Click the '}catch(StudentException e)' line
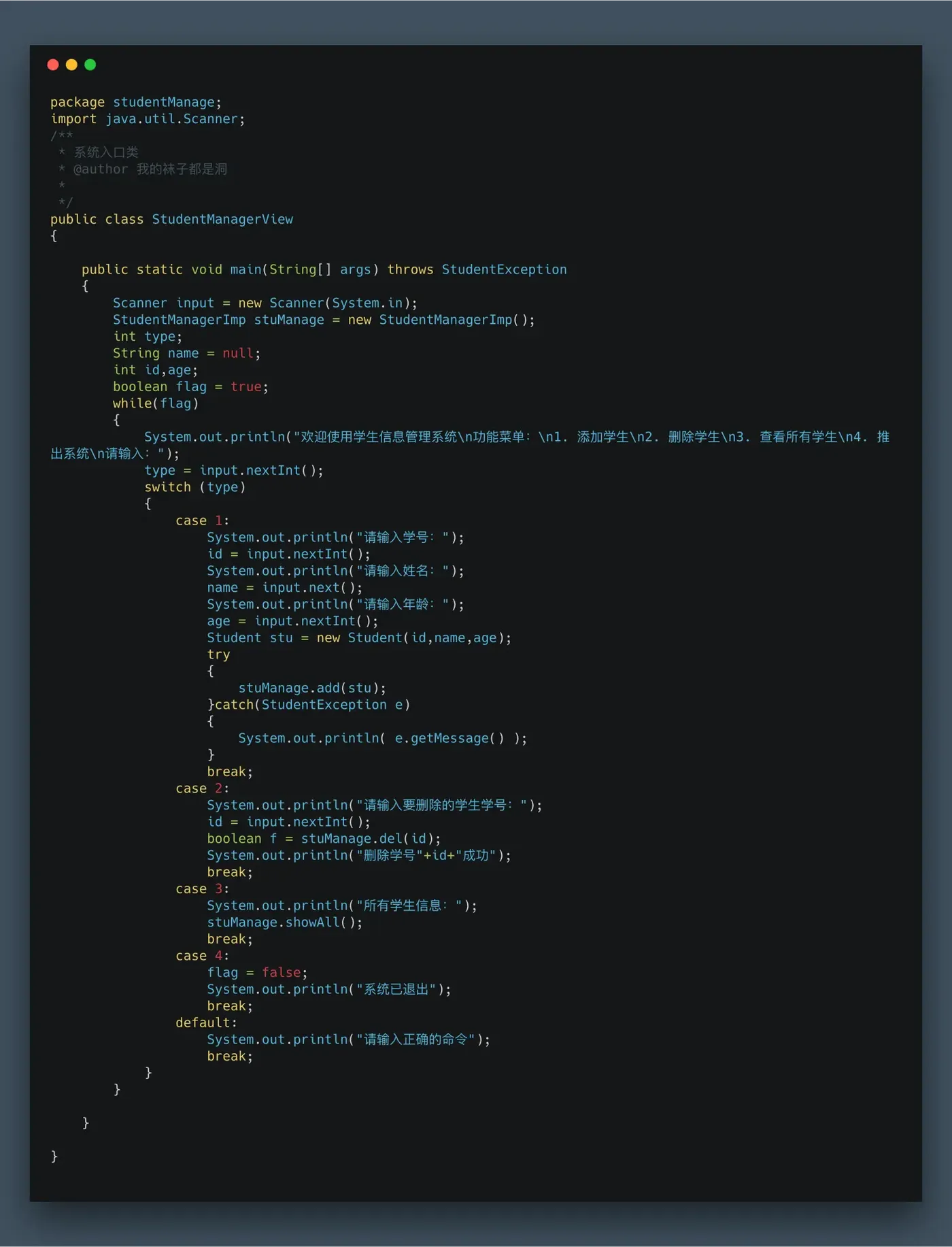This screenshot has height=1247, width=952. click(x=309, y=705)
